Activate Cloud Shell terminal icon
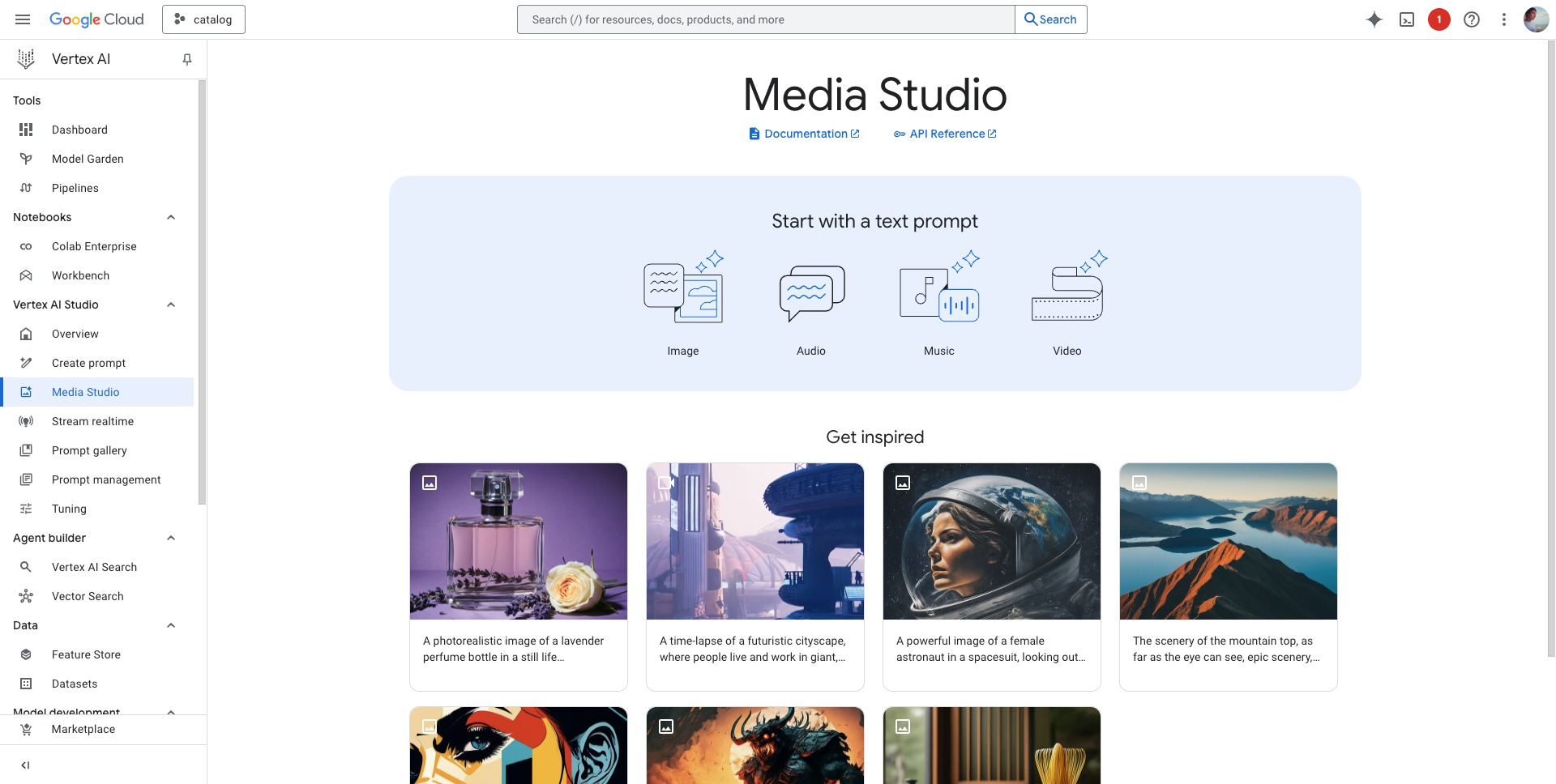This screenshot has height=784, width=1556. (1407, 19)
